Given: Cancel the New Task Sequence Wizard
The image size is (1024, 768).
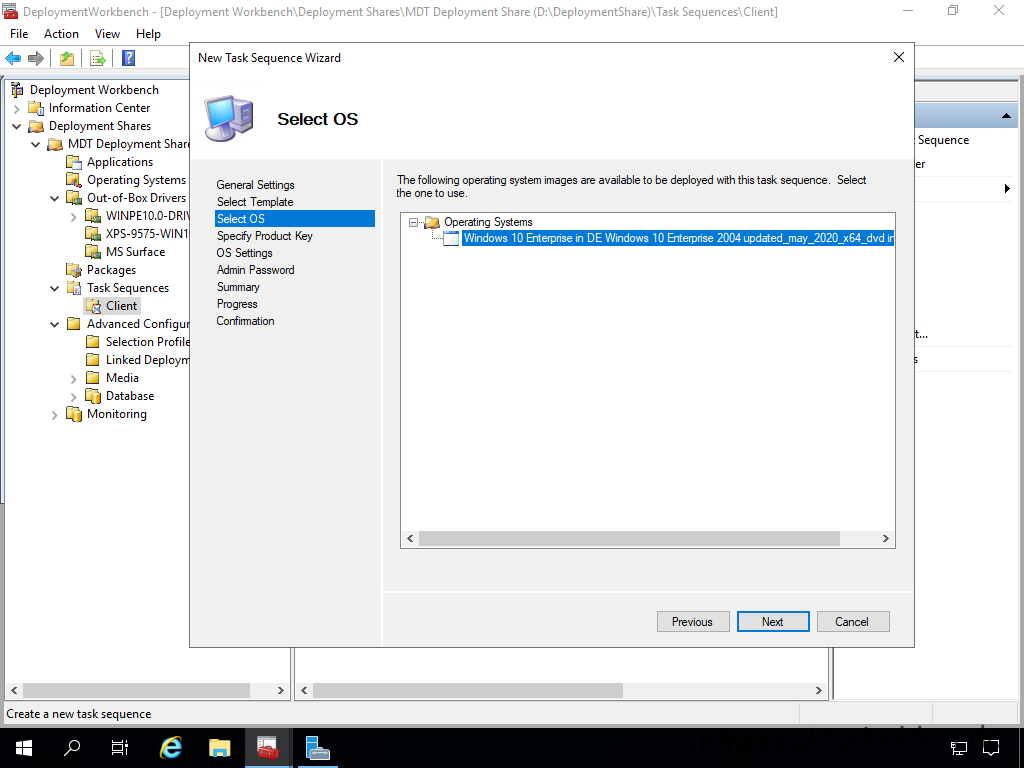Looking at the screenshot, I should [x=853, y=622].
